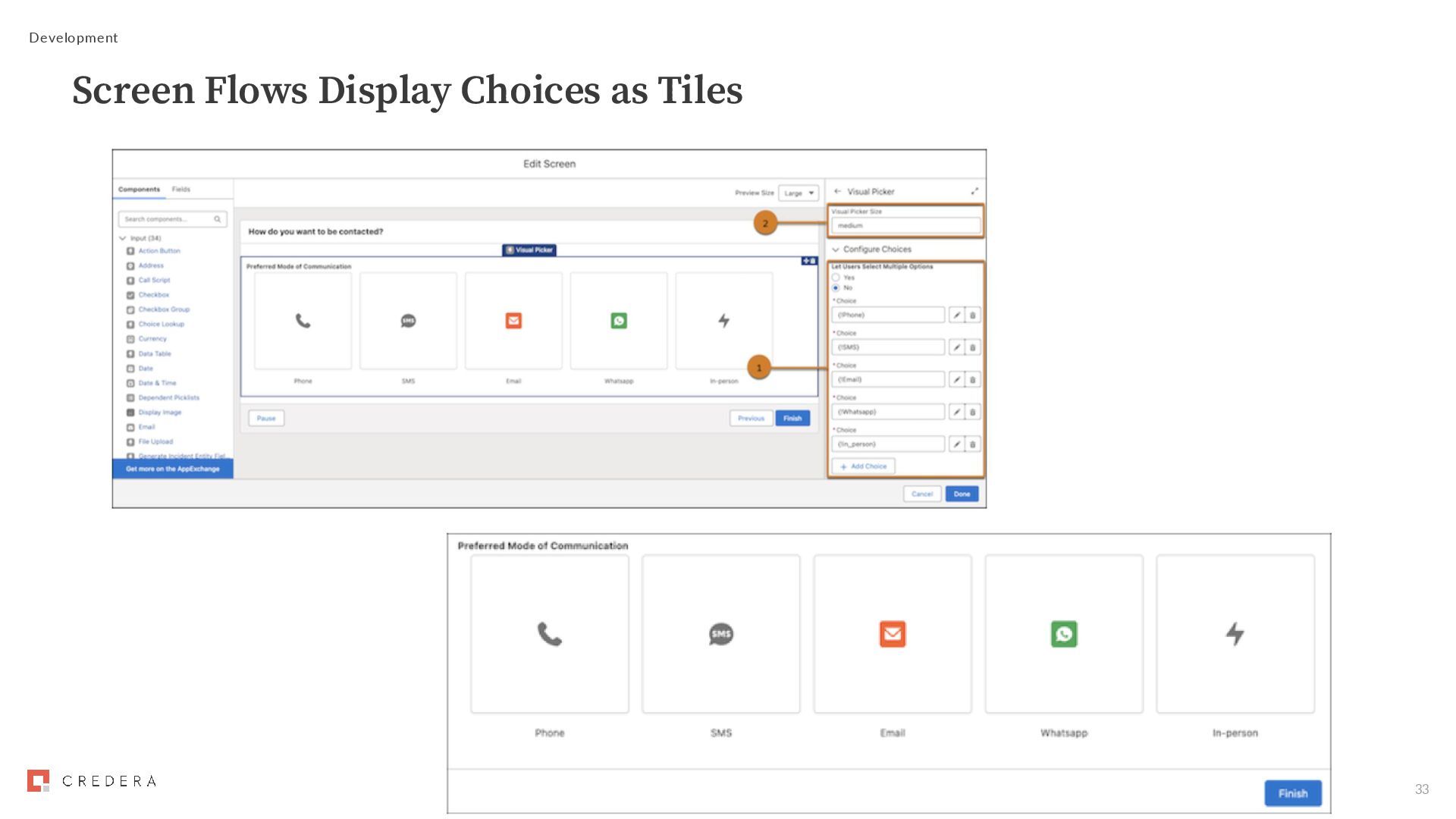Click the Visual Picker Size input field

click(x=905, y=225)
